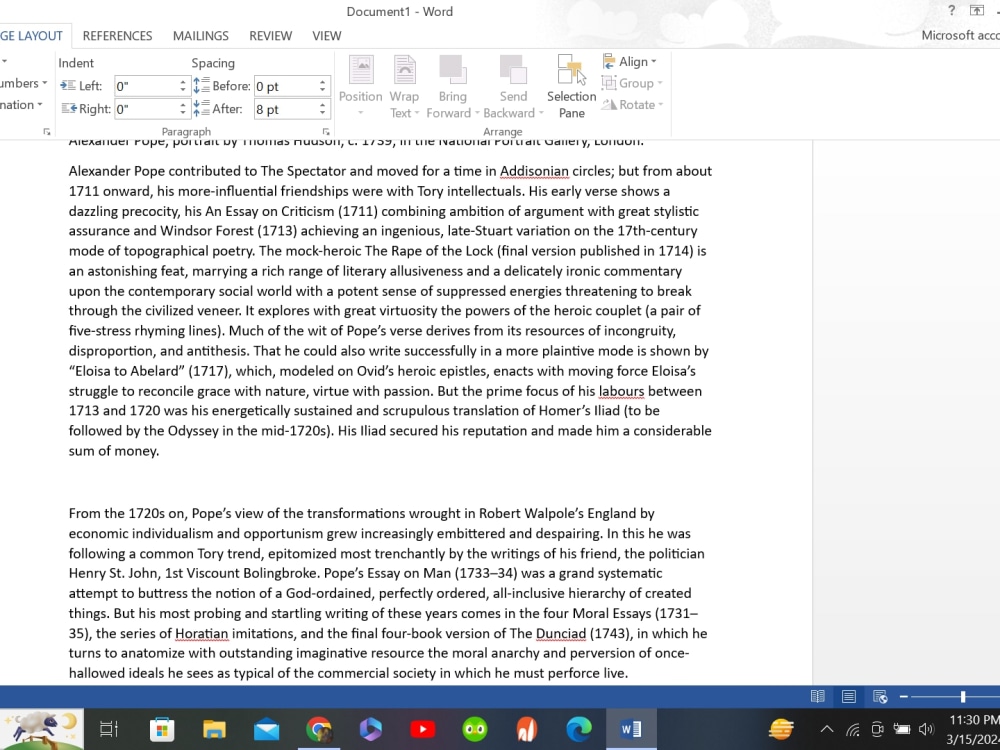Click the Indent Left value field
The width and height of the screenshot is (1000, 750).
point(146,86)
